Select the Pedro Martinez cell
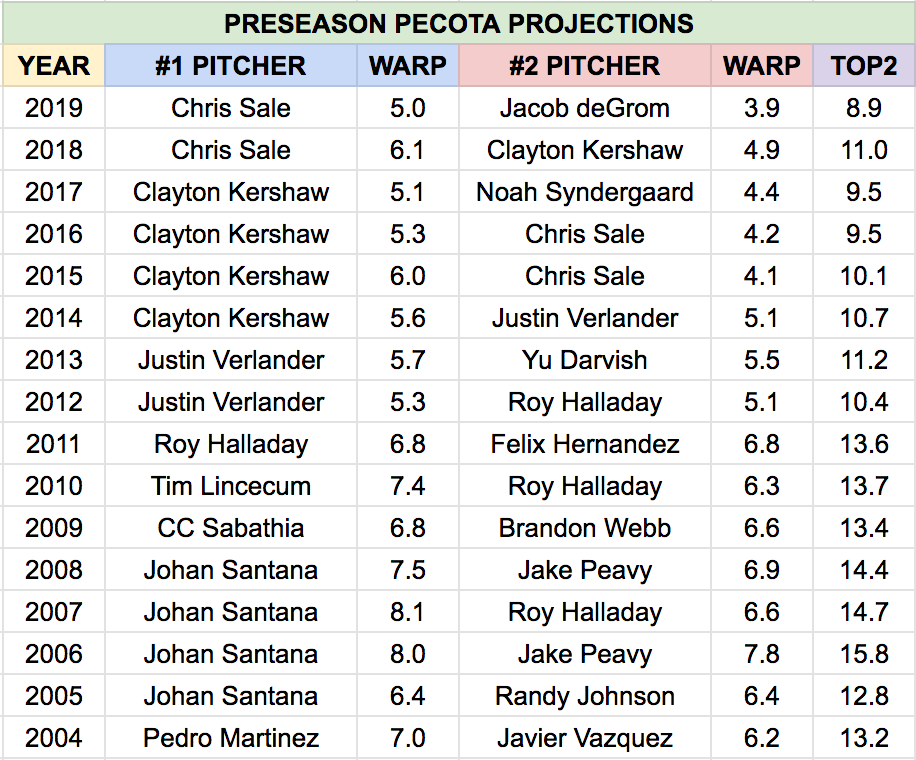 231,738
